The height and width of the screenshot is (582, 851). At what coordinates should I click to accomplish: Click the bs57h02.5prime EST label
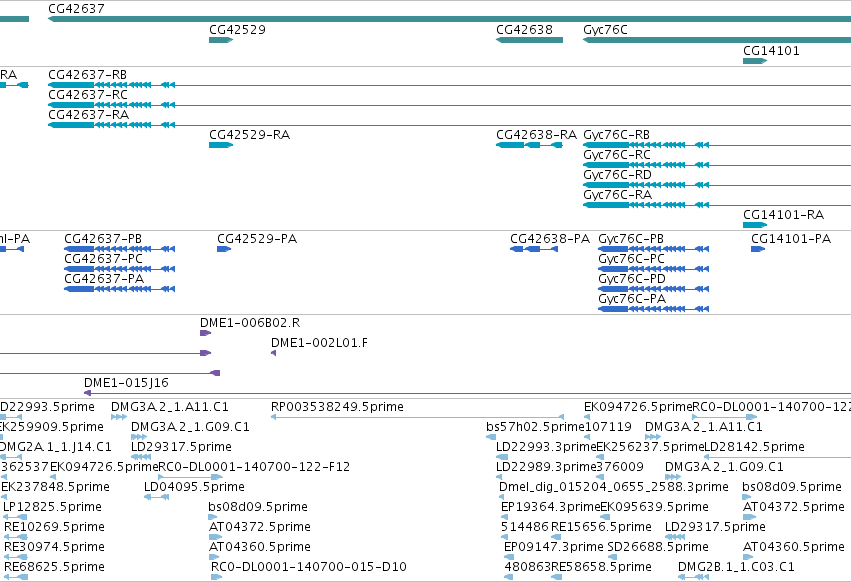click(535, 427)
